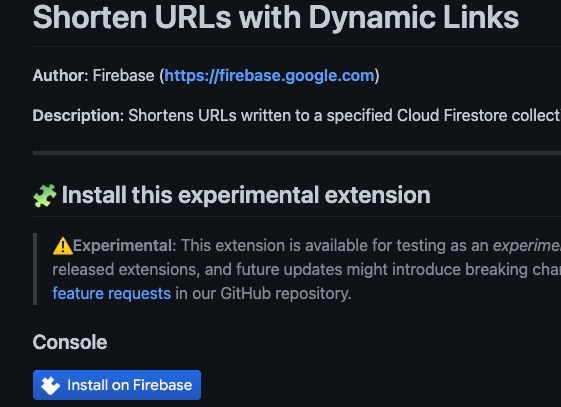Click the word 'Firebase' after Author
Viewport: 561px width, 407px height.
point(123,75)
